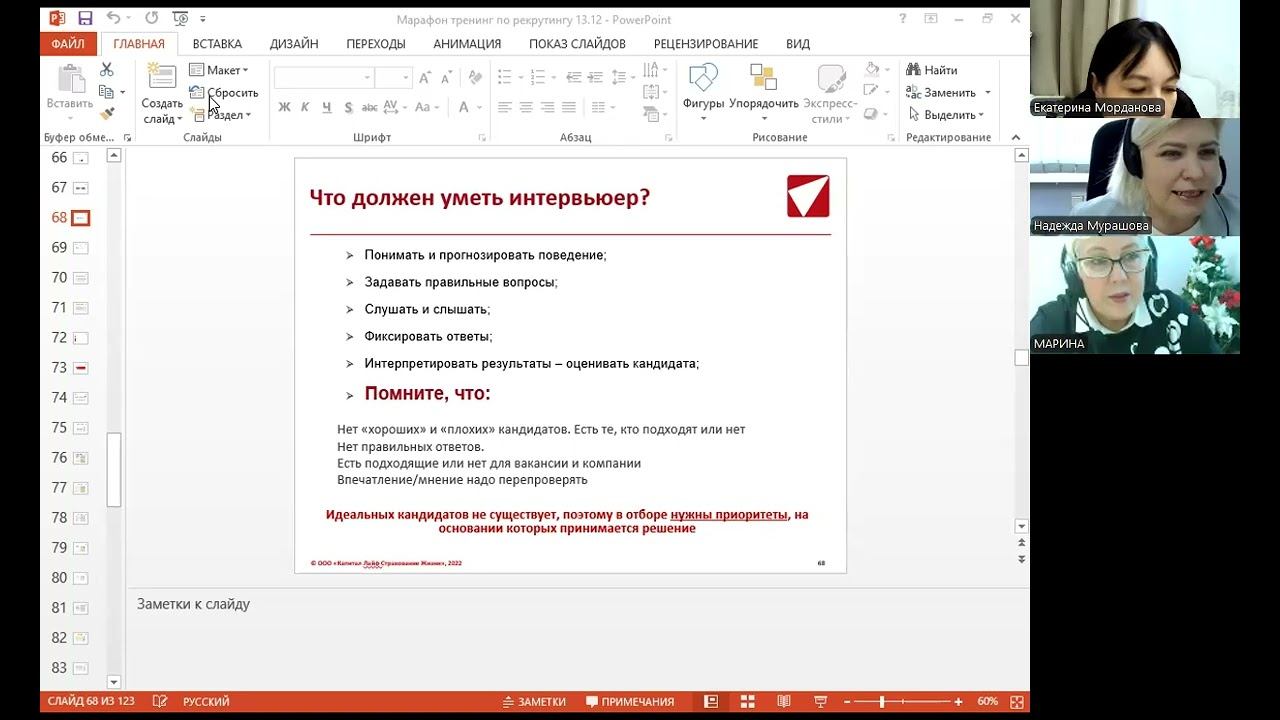Toggle underline Ч formatting
Viewport: 1280px width, 720px height.
pyautogui.click(x=326, y=107)
